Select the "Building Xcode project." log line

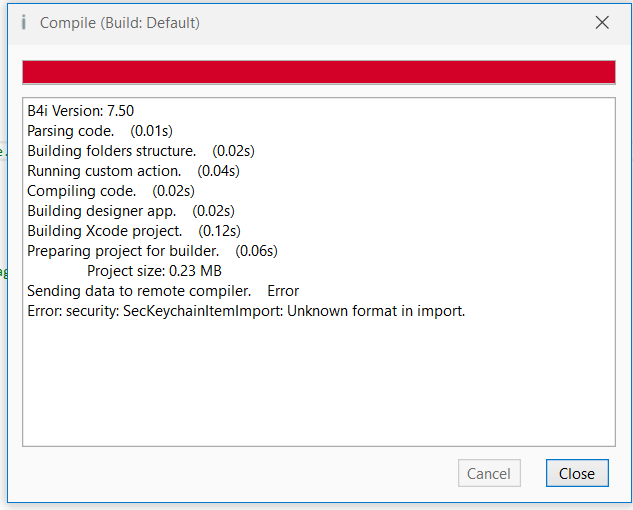tap(104, 231)
